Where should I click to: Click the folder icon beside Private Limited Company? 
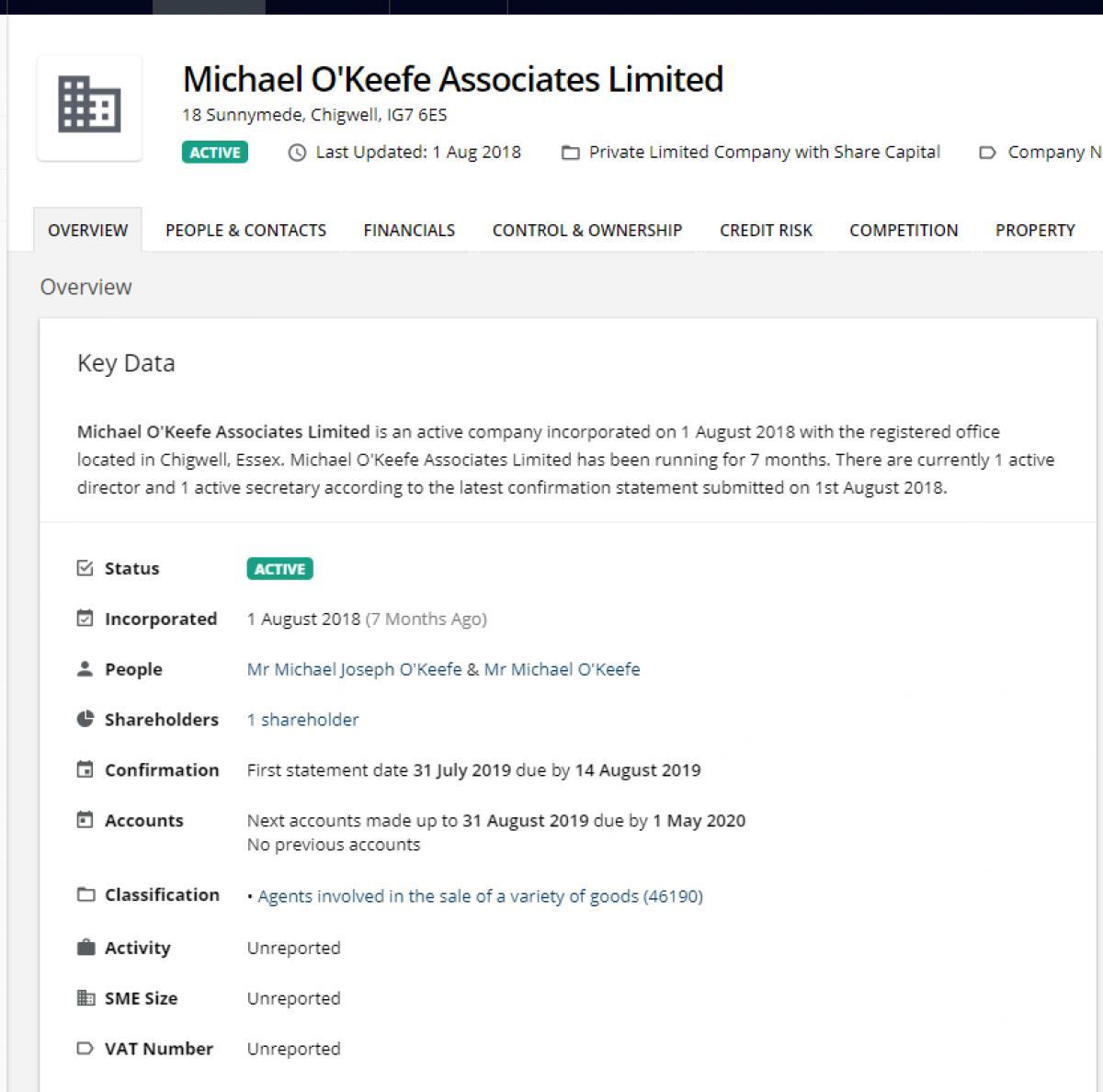tap(571, 153)
